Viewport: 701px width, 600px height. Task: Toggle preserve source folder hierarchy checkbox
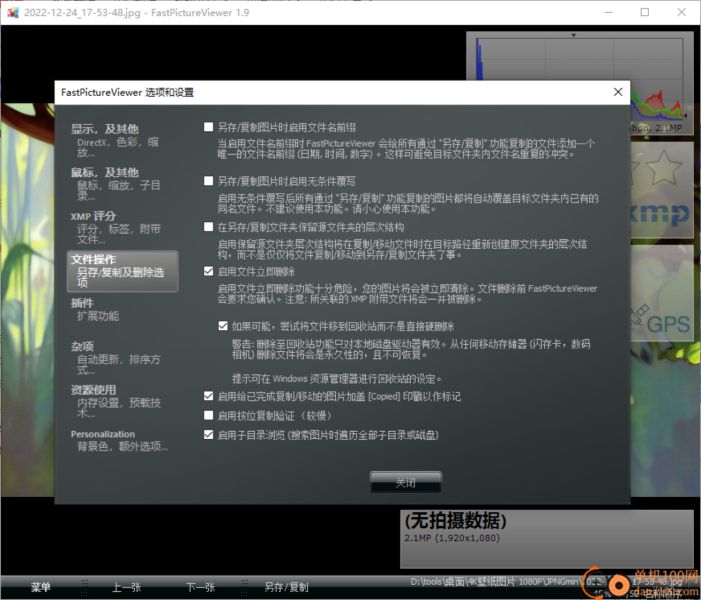[208, 227]
